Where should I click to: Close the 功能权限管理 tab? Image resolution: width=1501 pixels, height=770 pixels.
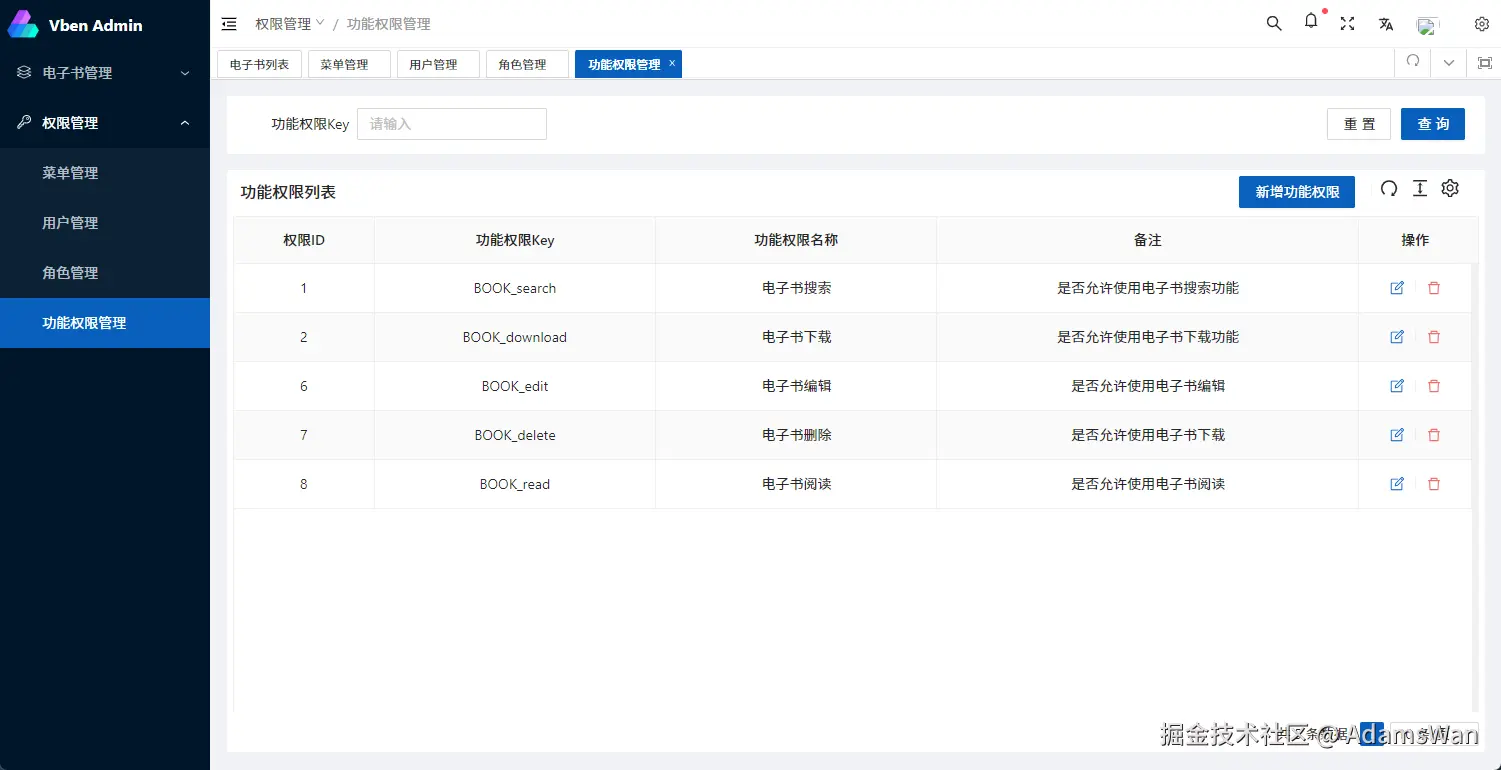tap(672, 63)
